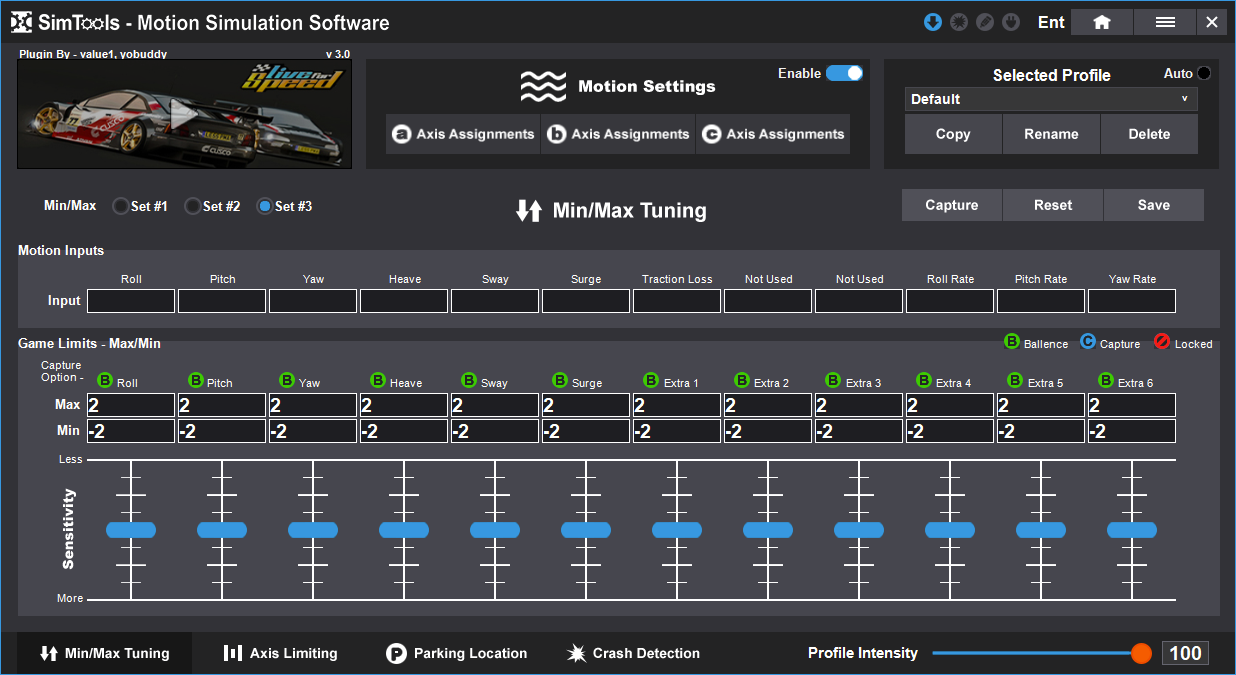Image resolution: width=1236 pixels, height=675 pixels.
Task: Open the hamburger menu
Action: click(1165, 22)
